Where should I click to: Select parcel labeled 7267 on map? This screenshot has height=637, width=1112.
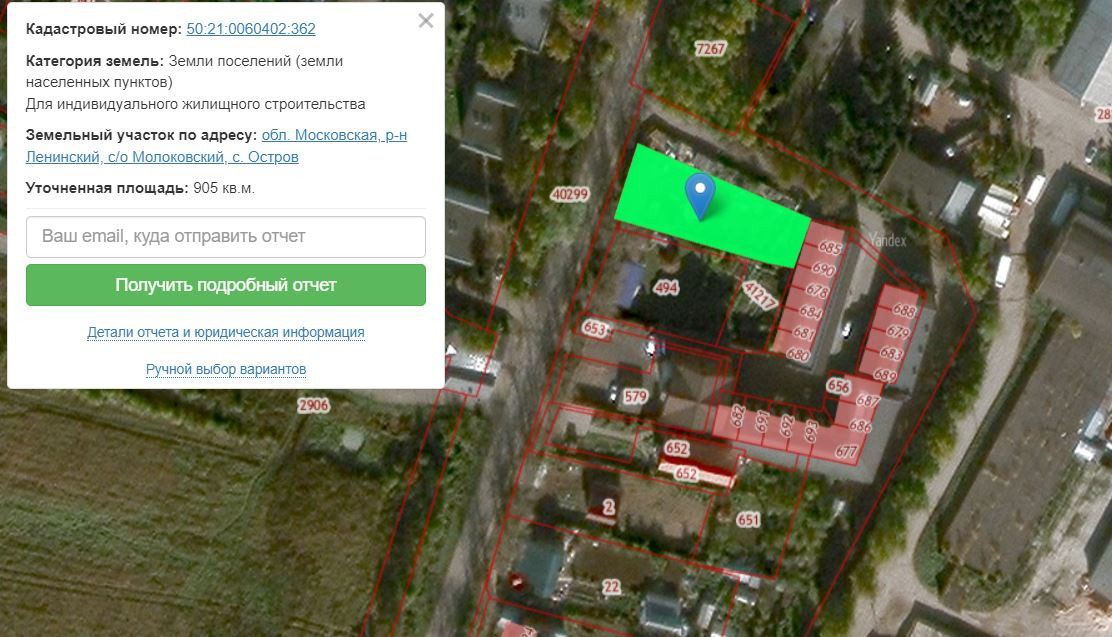pos(710,48)
